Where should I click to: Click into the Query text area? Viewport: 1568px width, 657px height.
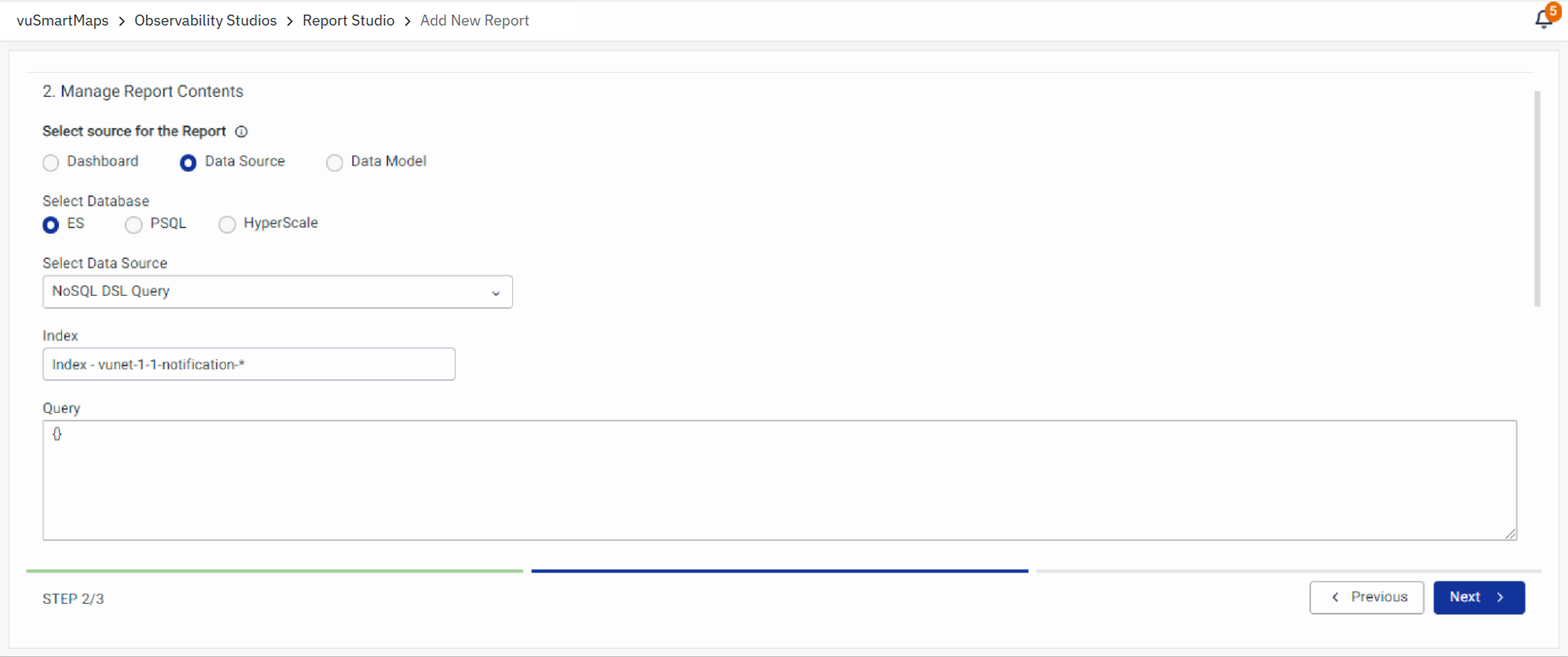(779, 480)
